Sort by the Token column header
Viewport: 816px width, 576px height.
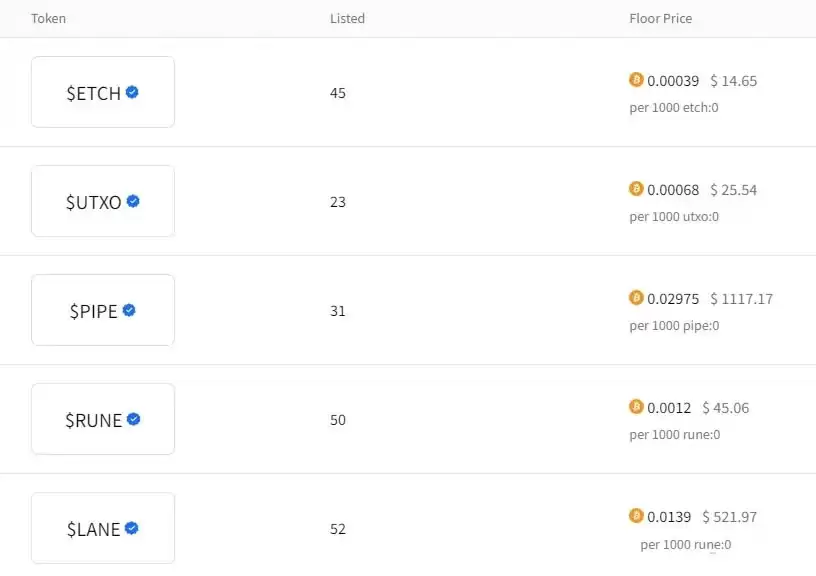click(49, 19)
